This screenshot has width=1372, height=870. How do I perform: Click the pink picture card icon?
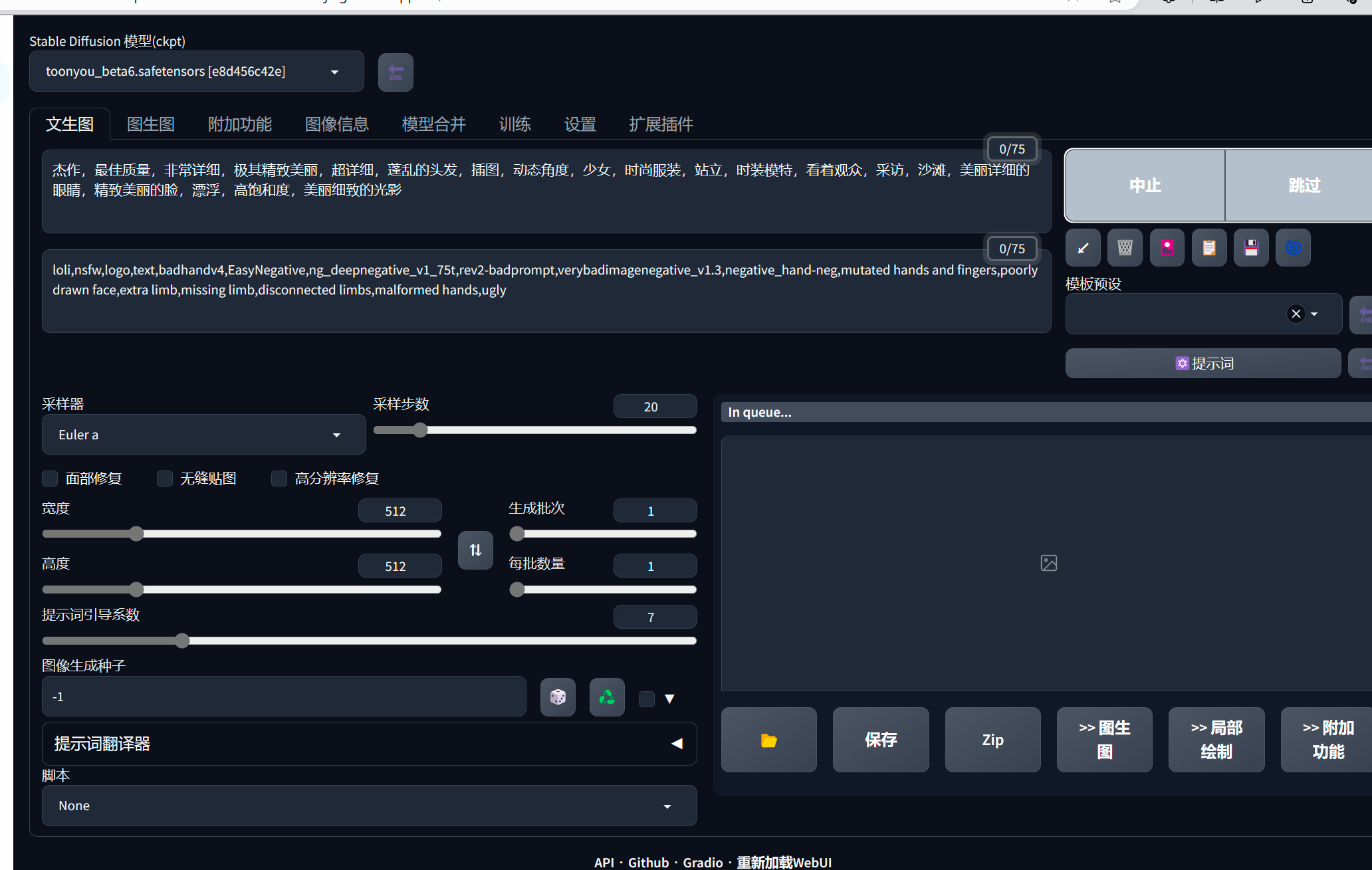pos(1167,248)
